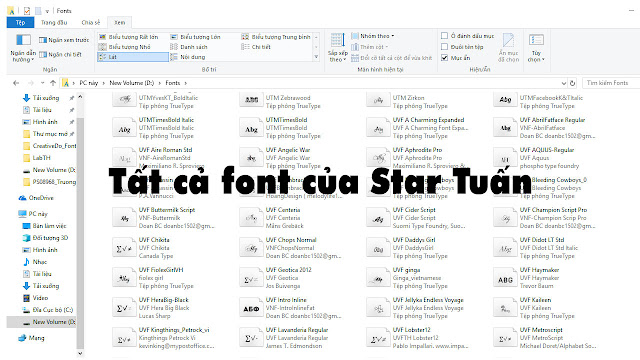Open the Tùy chọn options button
Screen dimensions: 640x360
point(536,48)
